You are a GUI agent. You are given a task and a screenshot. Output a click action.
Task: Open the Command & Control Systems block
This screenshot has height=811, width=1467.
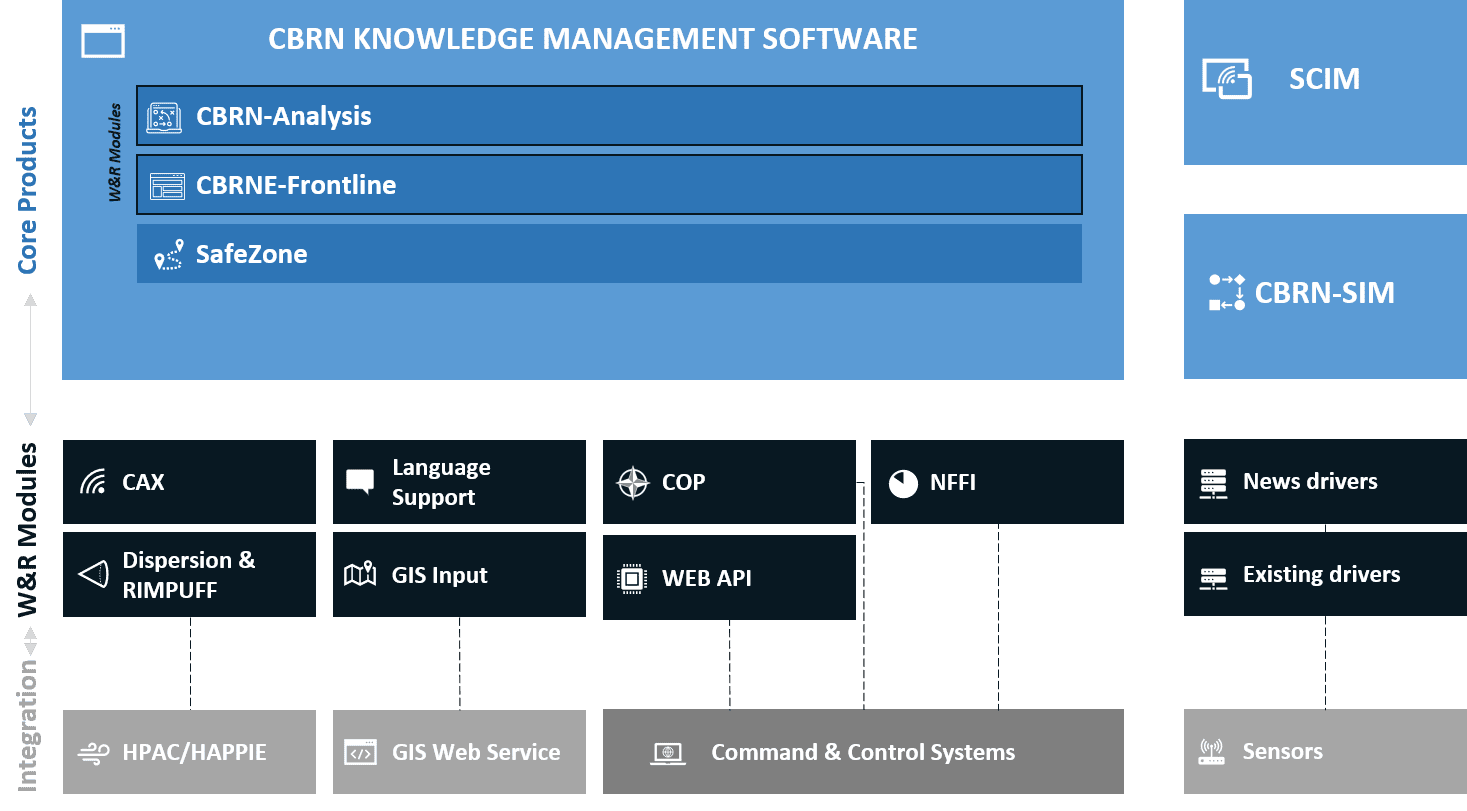pyautogui.click(x=862, y=752)
